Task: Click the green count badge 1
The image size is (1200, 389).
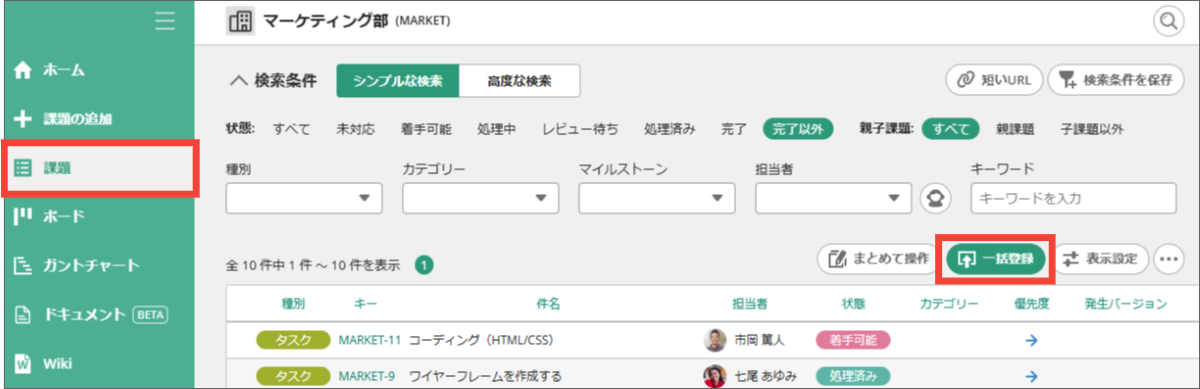Action: (424, 265)
